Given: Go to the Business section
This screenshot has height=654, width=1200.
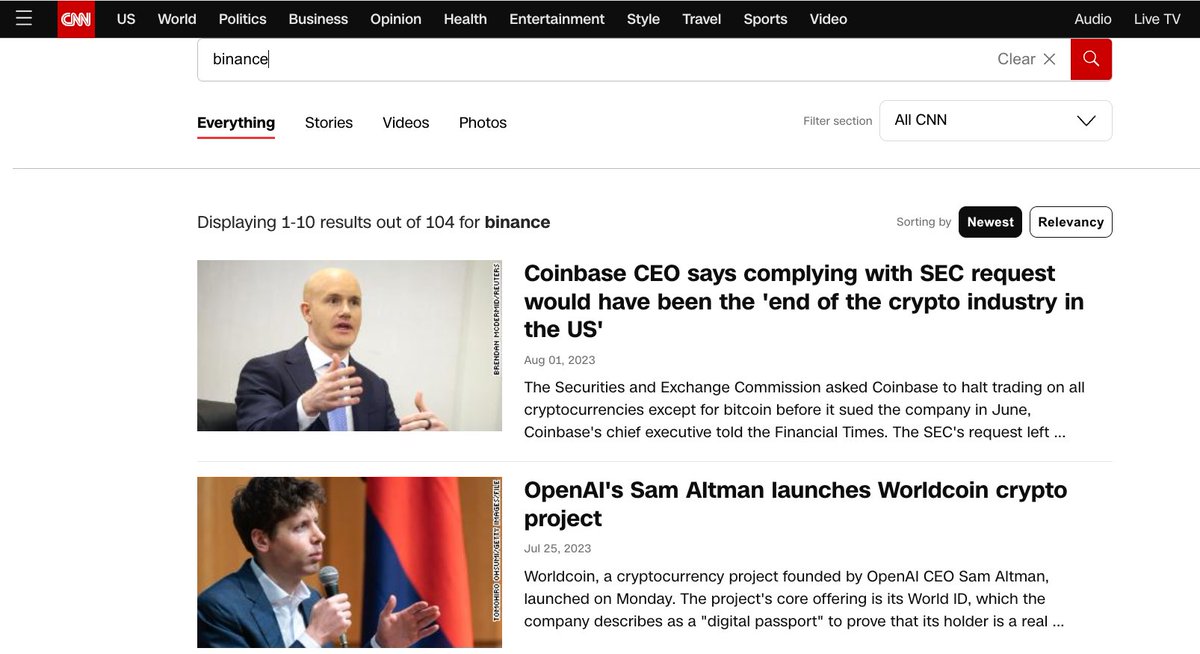Looking at the screenshot, I should pos(319,19).
